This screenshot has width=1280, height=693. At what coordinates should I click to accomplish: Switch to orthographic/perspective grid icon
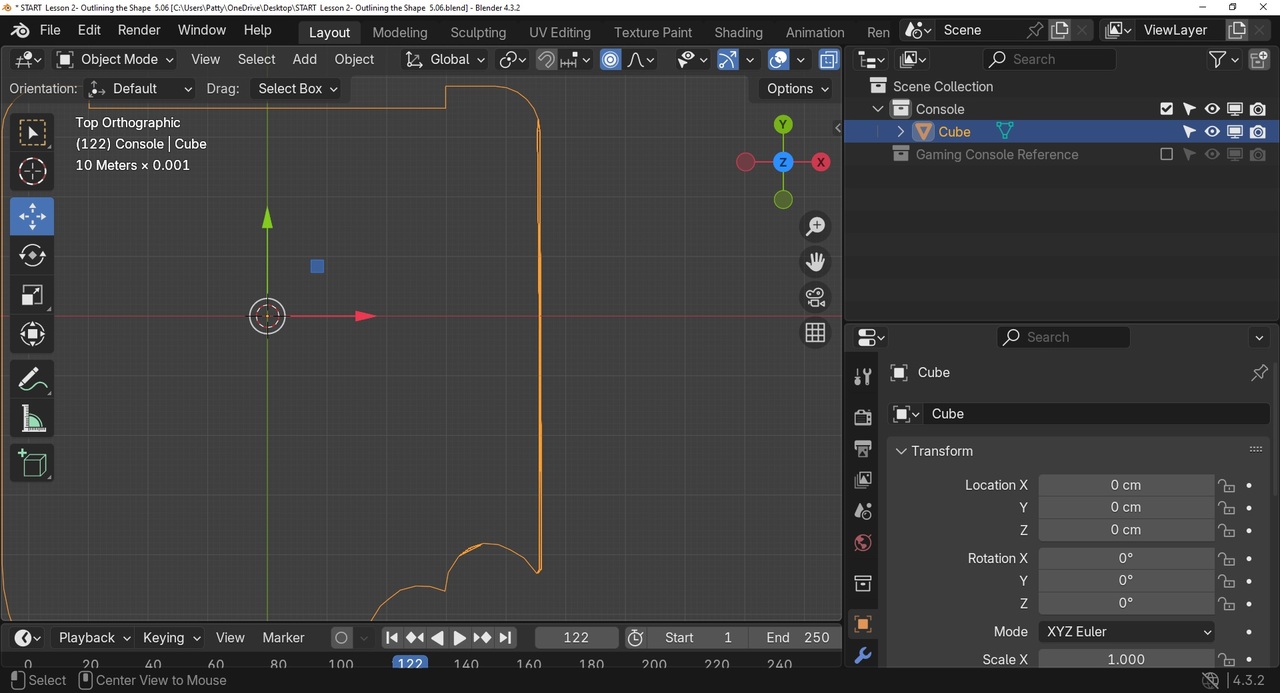pos(816,333)
